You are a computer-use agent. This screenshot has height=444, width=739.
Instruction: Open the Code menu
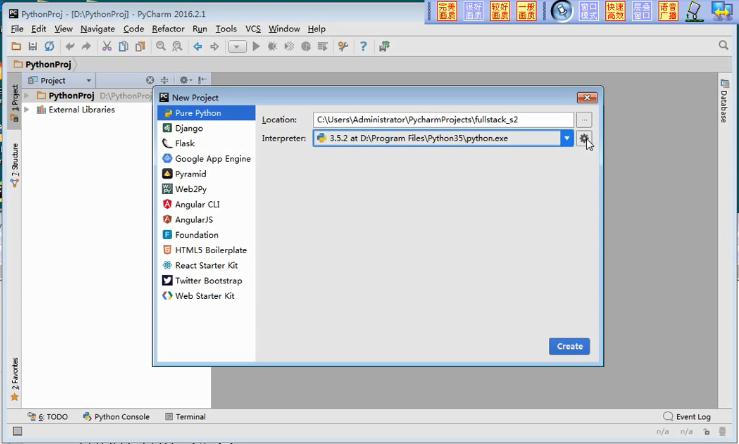134,29
